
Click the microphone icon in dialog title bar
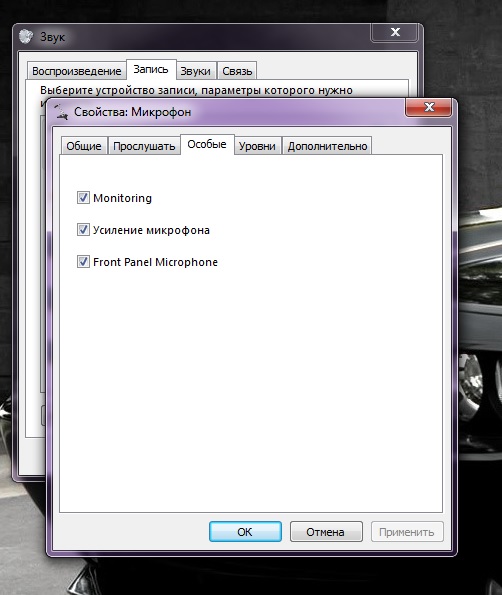(61, 112)
